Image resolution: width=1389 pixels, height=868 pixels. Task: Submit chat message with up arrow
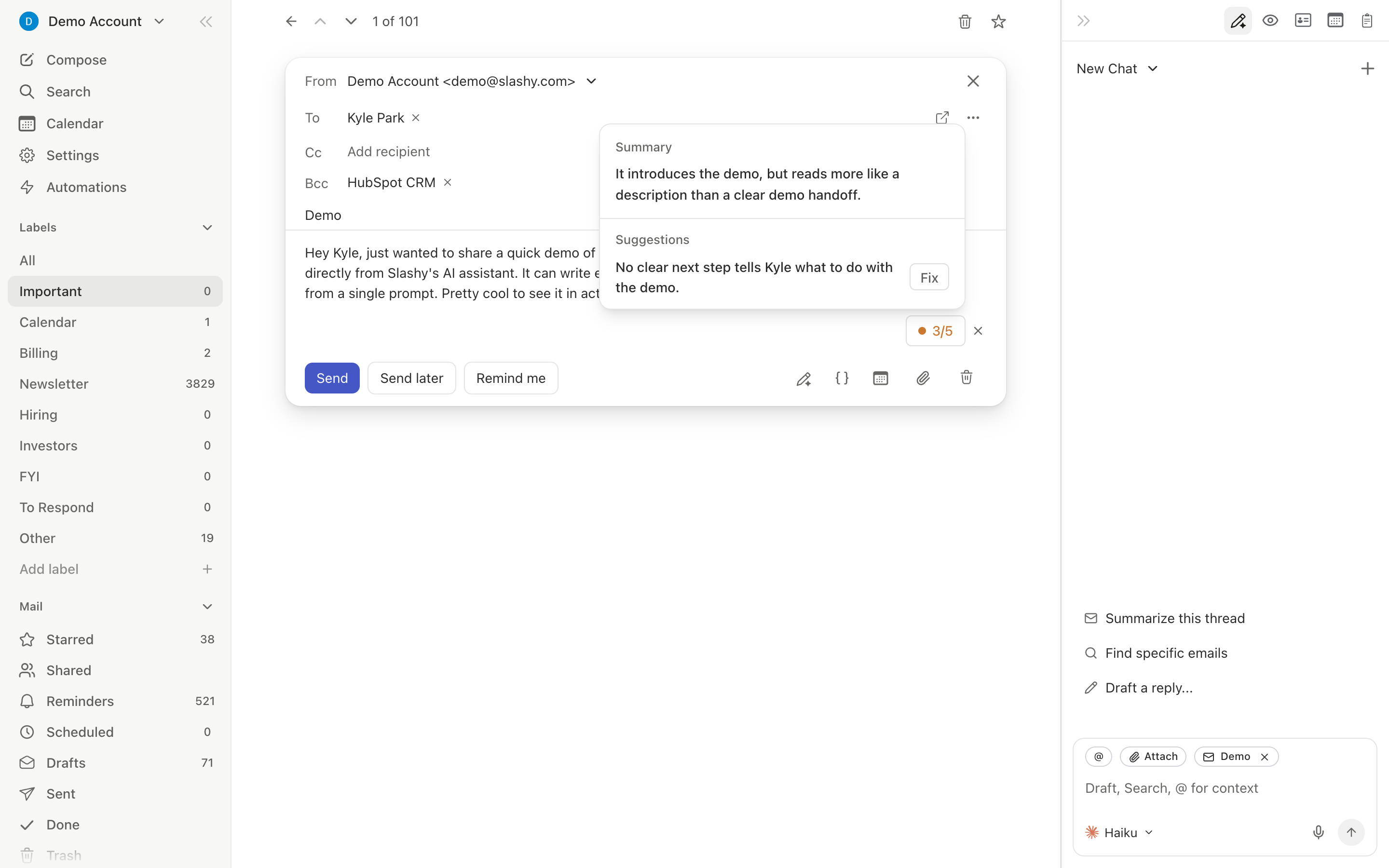(x=1351, y=832)
